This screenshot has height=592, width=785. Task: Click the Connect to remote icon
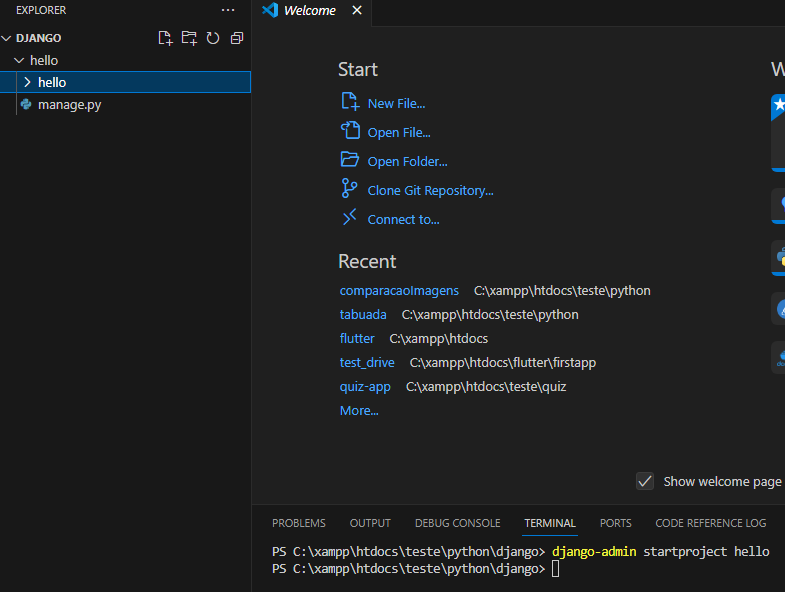(x=349, y=218)
